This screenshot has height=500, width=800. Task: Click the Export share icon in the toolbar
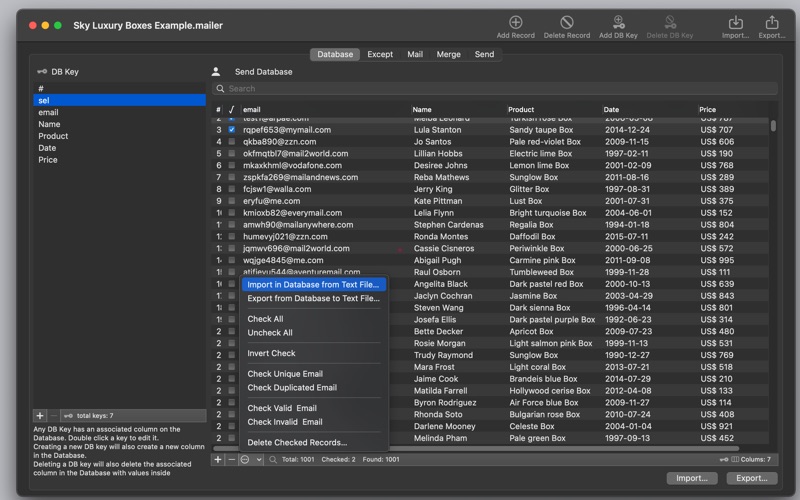(x=771, y=23)
